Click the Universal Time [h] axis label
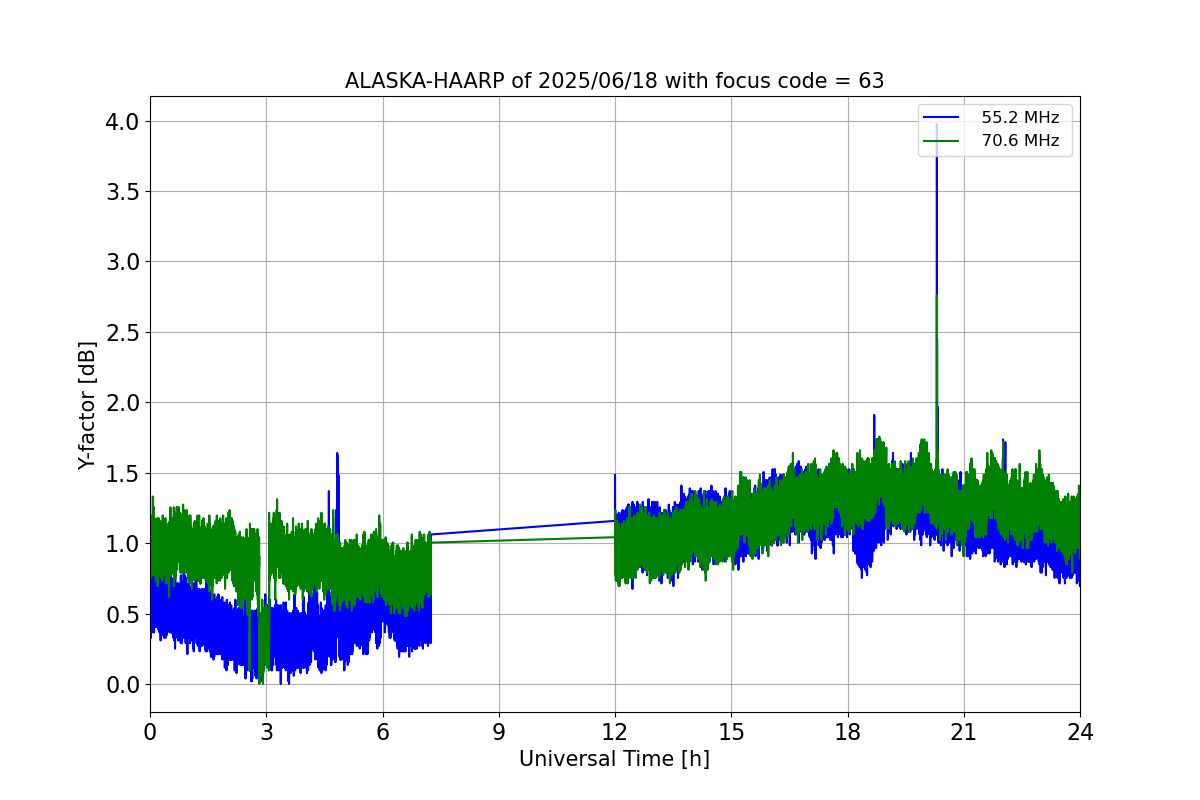The height and width of the screenshot is (800, 1200). tap(614, 760)
